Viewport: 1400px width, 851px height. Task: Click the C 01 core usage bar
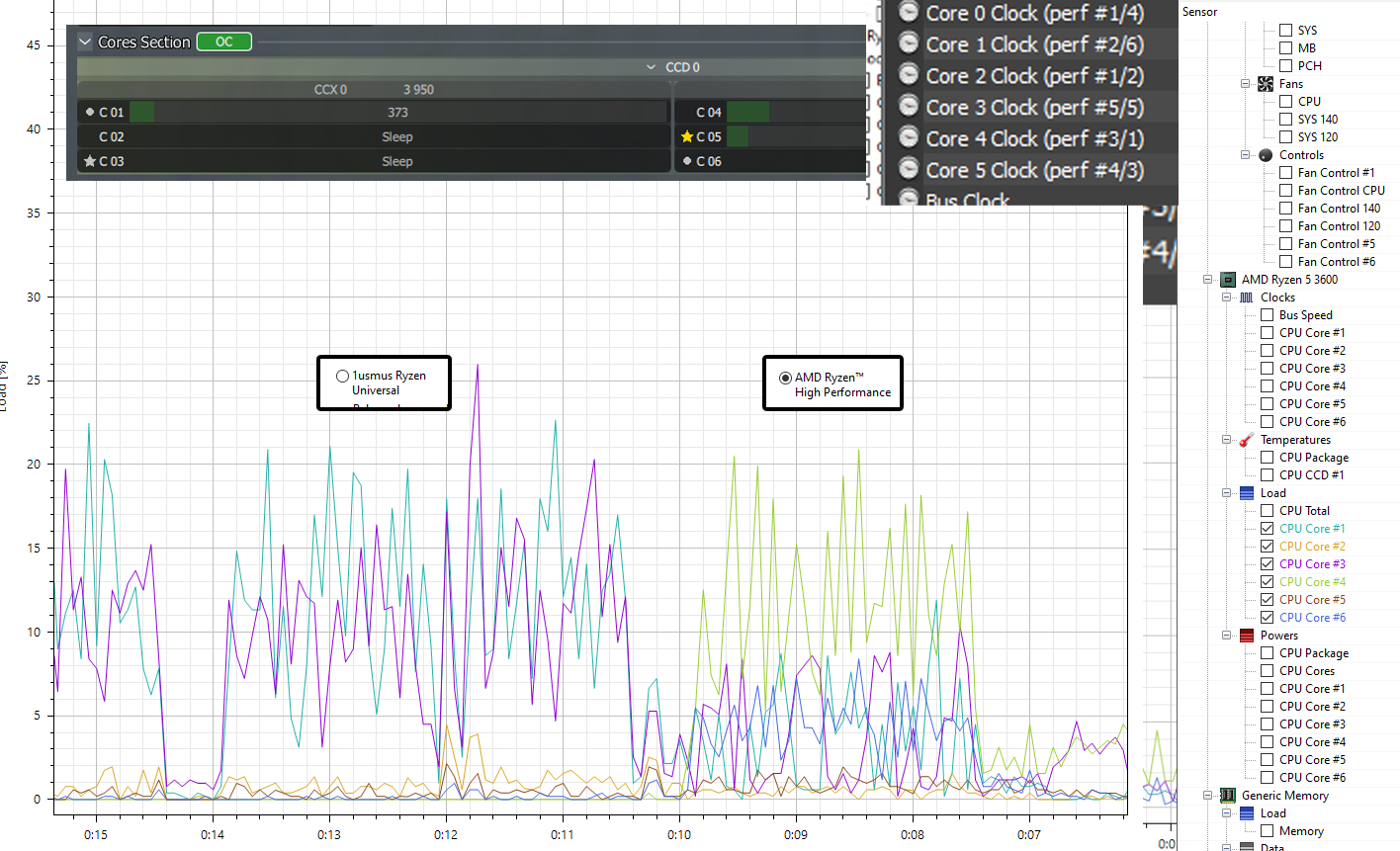[x=141, y=113]
